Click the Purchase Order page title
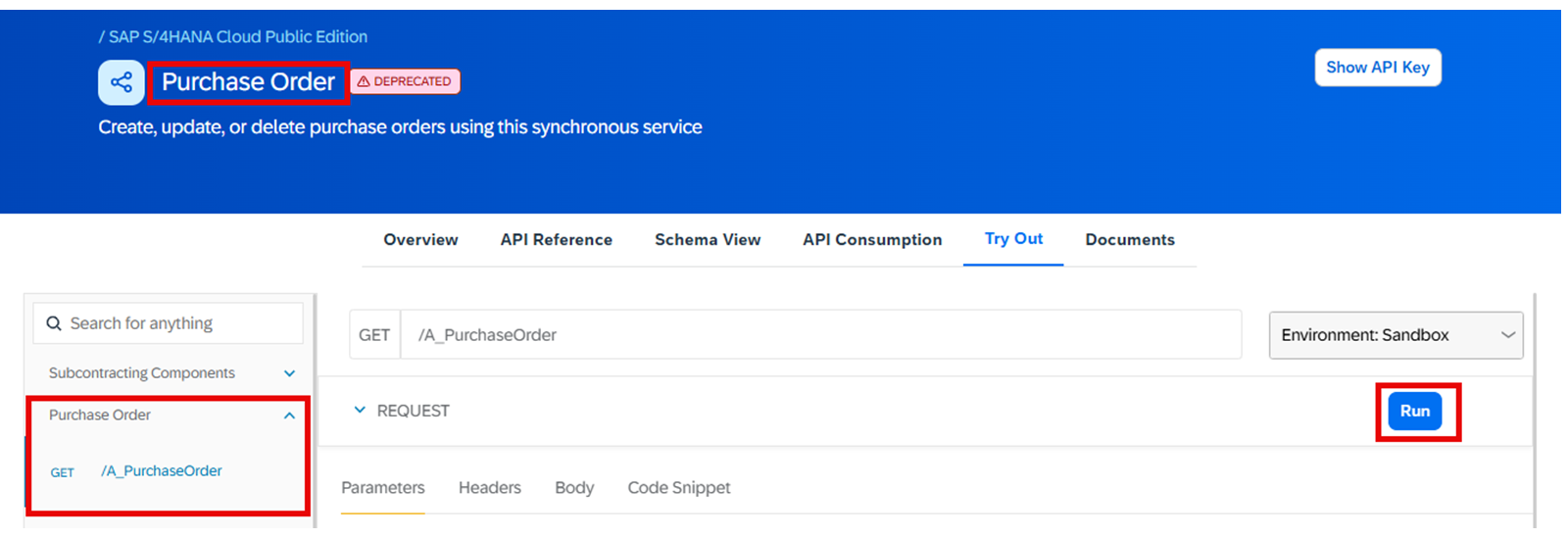The height and width of the screenshot is (538, 1568). click(248, 82)
